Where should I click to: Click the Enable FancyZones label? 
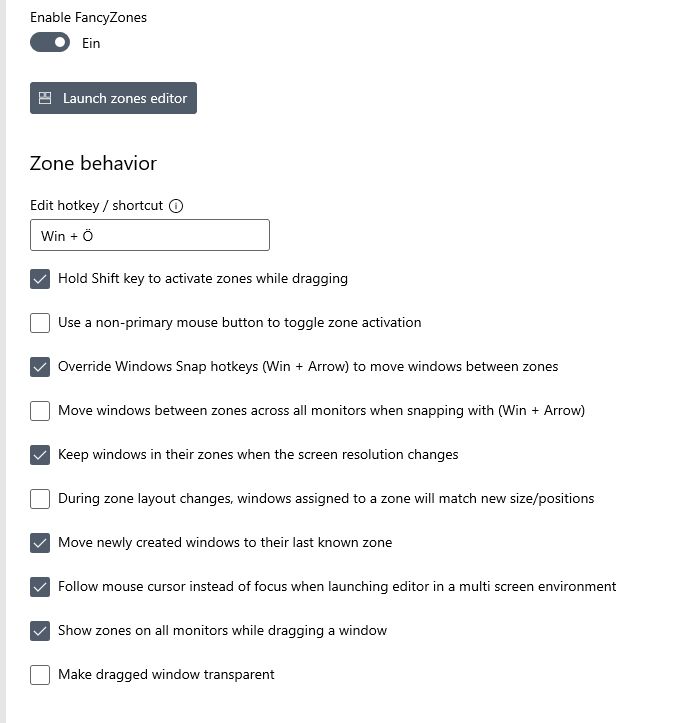[88, 18]
